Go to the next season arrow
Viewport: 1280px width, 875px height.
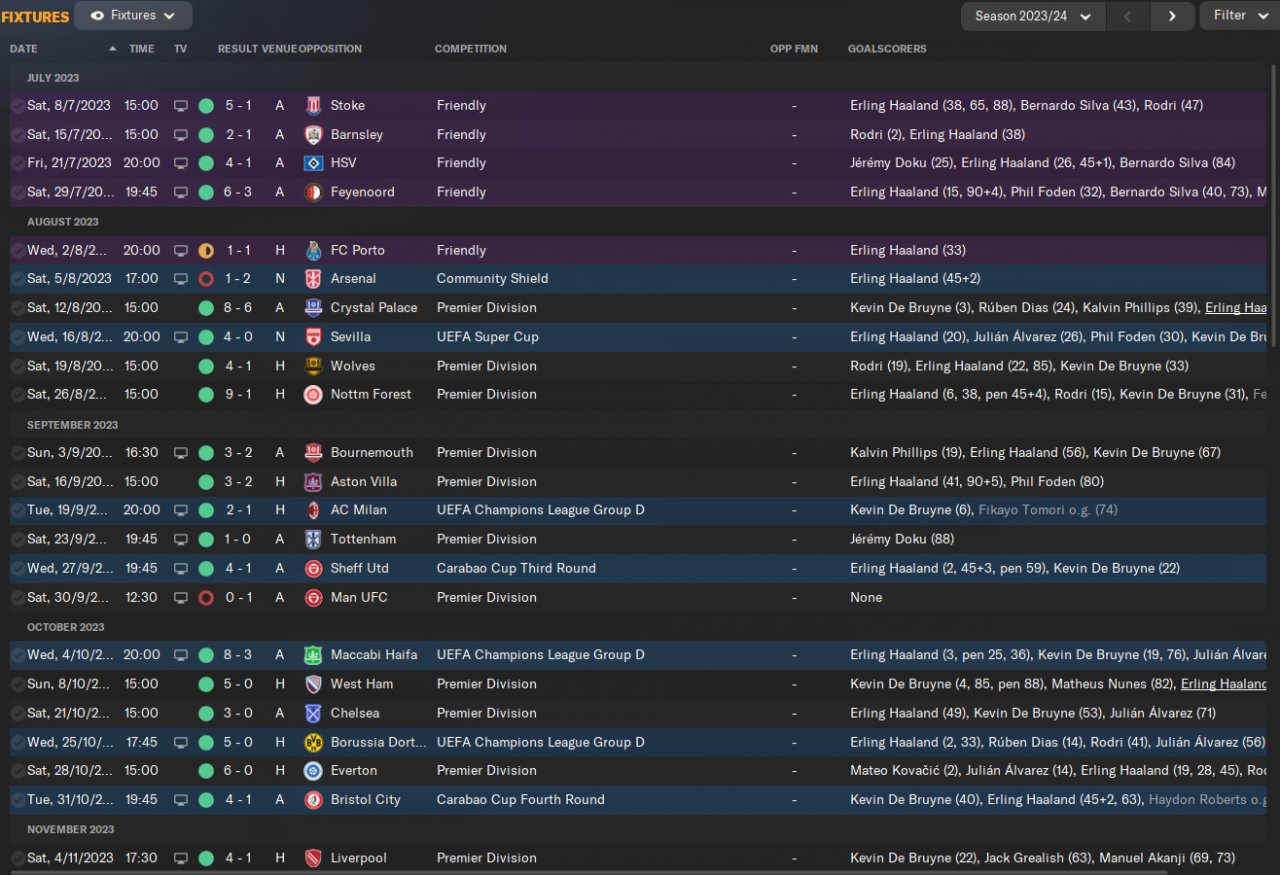click(1171, 16)
